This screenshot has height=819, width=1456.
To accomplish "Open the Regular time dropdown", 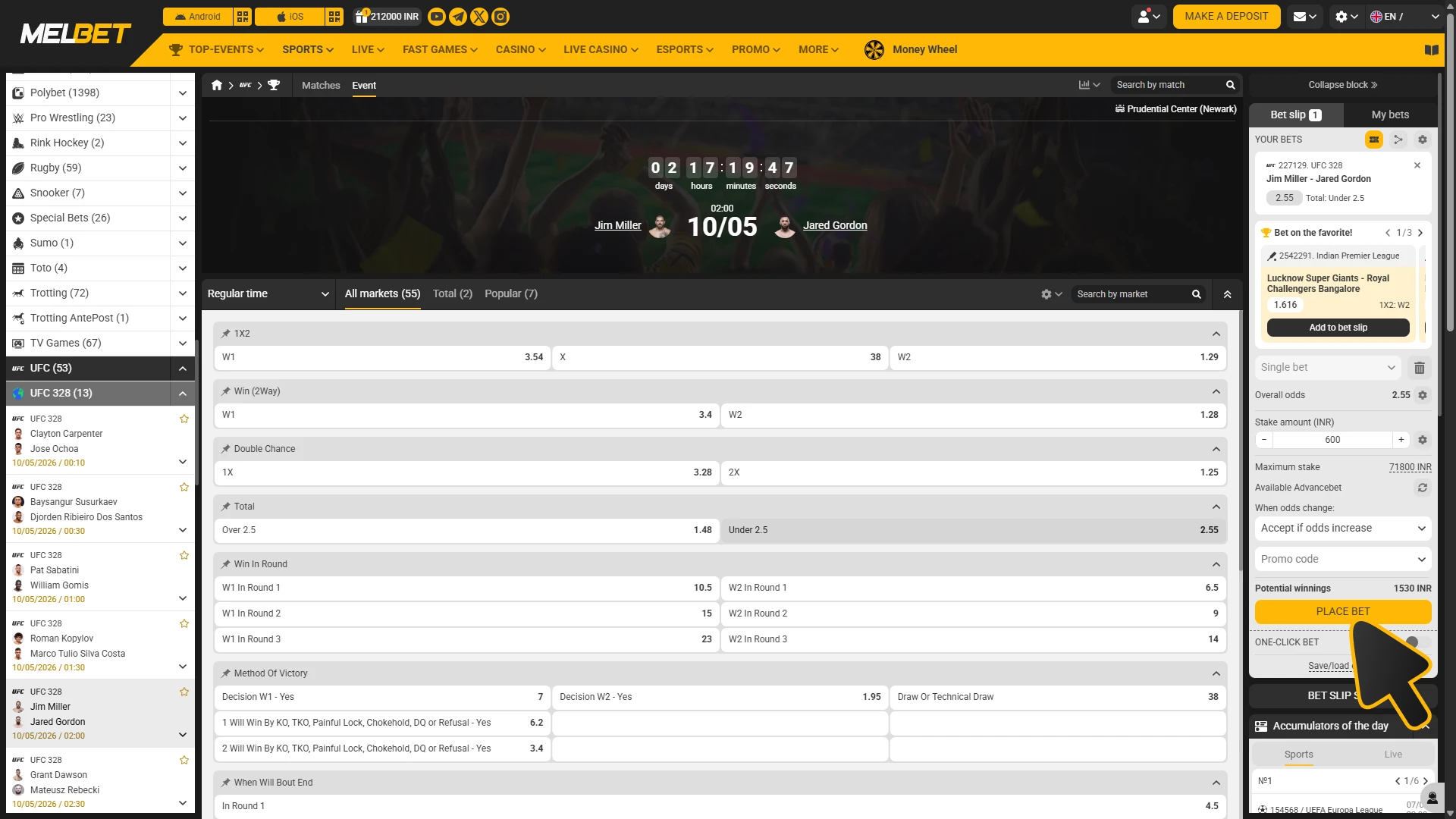I will tap(268, 294).
